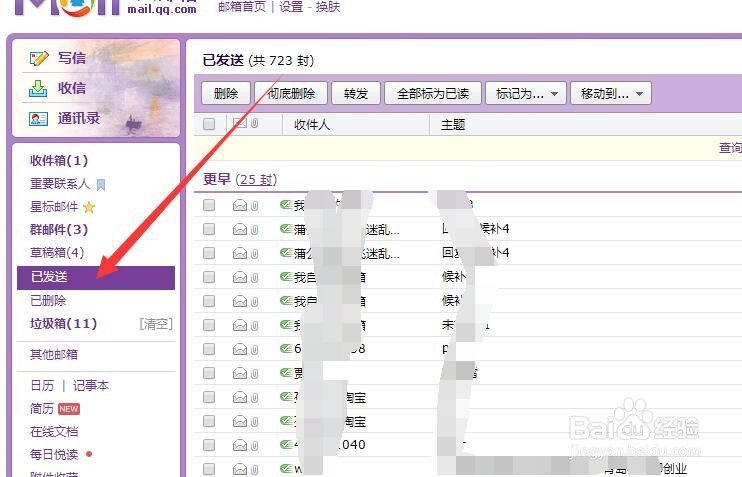Tick the select-all checkbox in header row
742x477 pixels.
(209, 124)
